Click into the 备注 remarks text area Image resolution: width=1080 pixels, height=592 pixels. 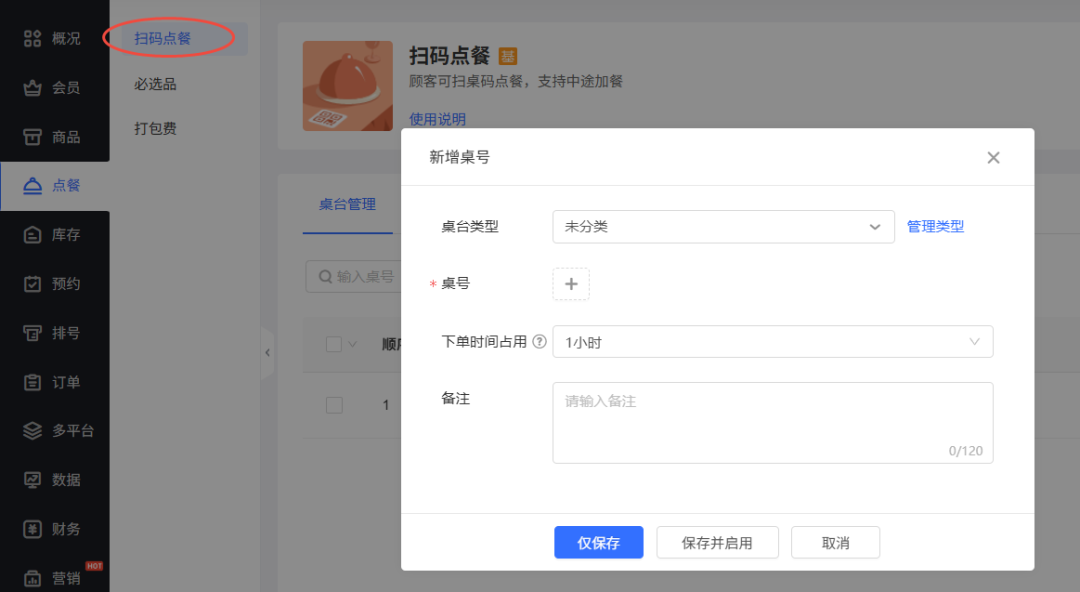[x=772, y=422]
